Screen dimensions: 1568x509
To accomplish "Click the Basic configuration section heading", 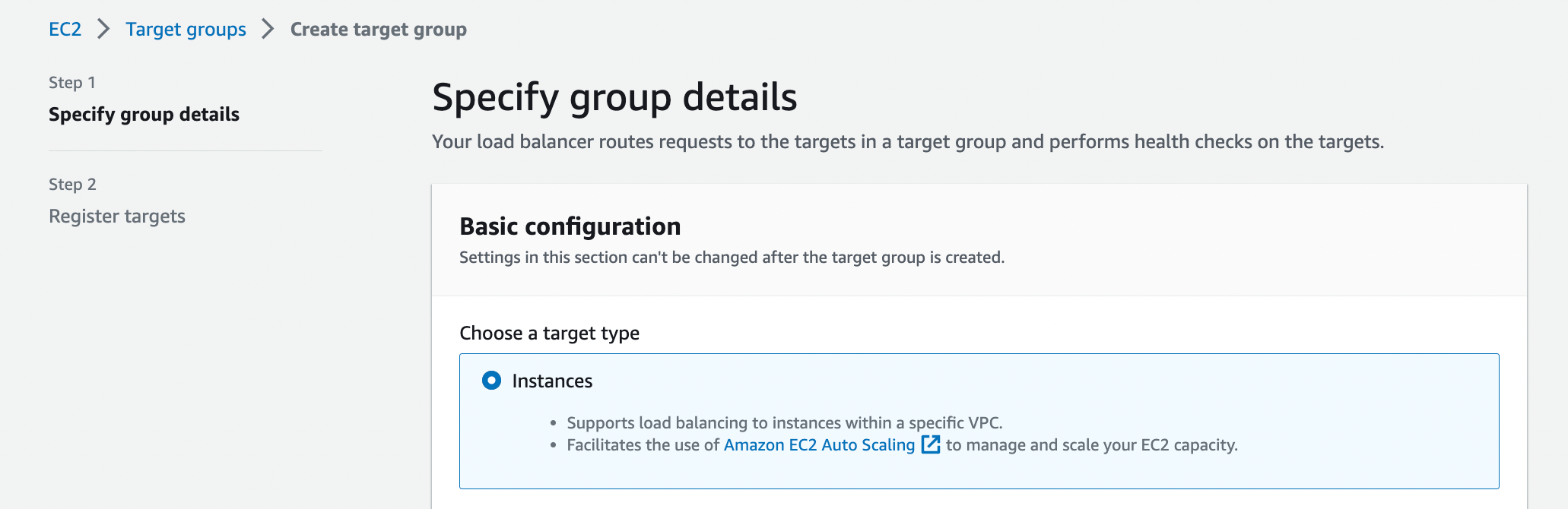I will 570,226.
